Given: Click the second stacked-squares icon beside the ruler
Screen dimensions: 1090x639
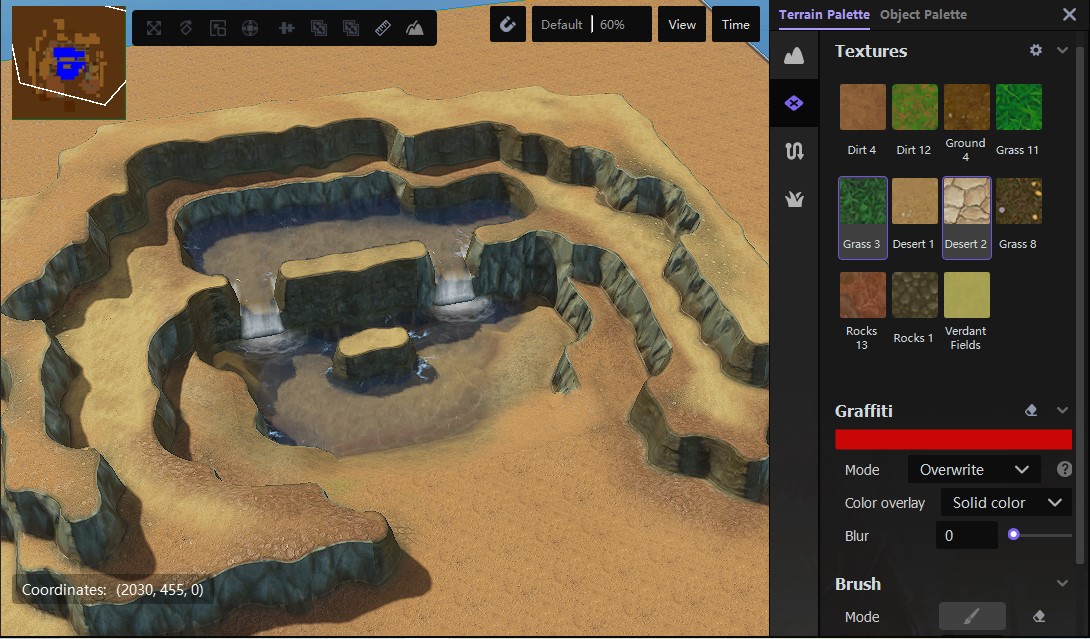Looking at the screenshot, I should pyautogui.click(x=351, y=28).
